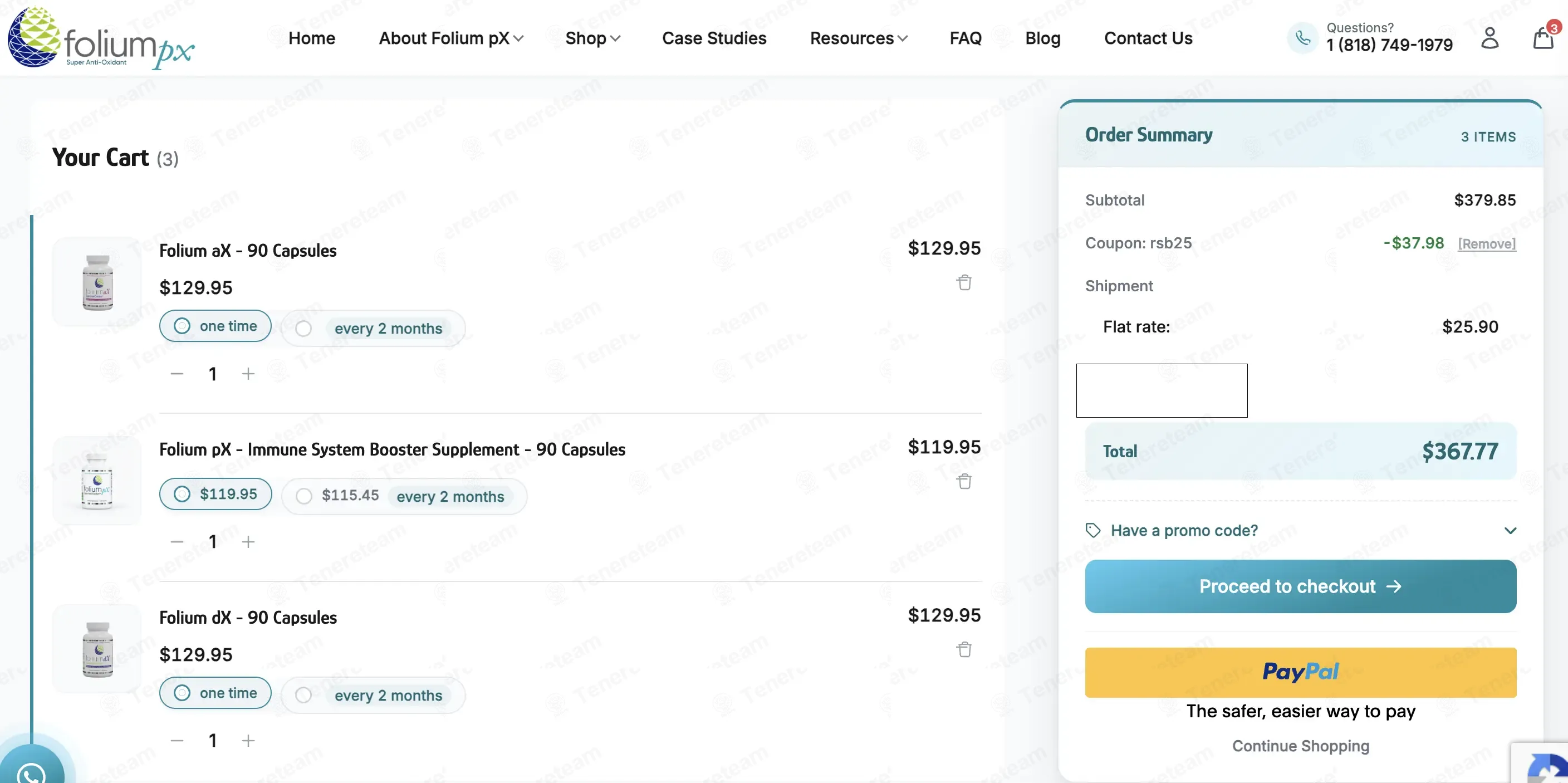Remove the rsb25 coupon
1568x783 pixels.
coord(1487,243)
